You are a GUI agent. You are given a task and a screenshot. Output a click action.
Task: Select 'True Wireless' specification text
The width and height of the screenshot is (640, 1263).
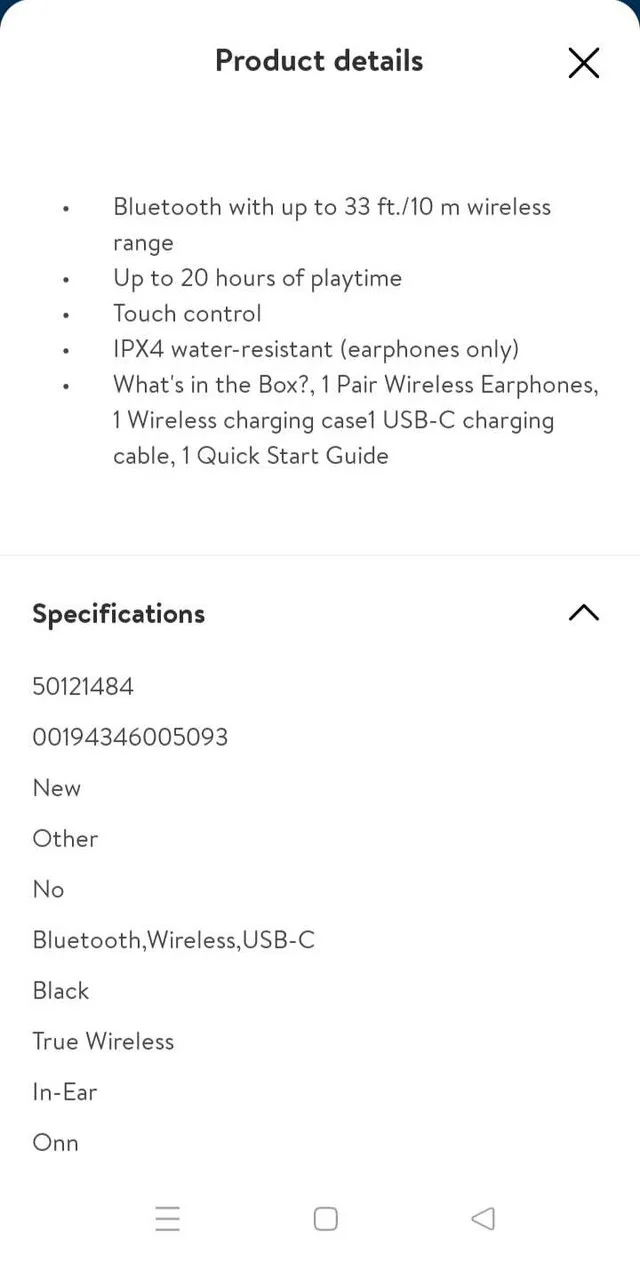103,1041
